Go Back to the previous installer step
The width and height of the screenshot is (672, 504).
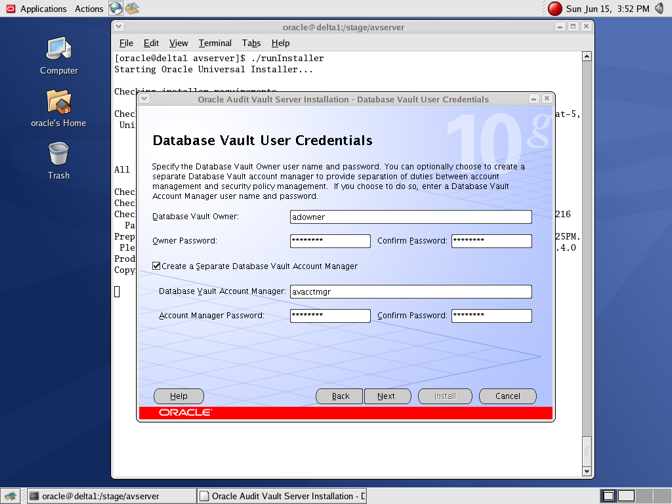click(339, 396)
